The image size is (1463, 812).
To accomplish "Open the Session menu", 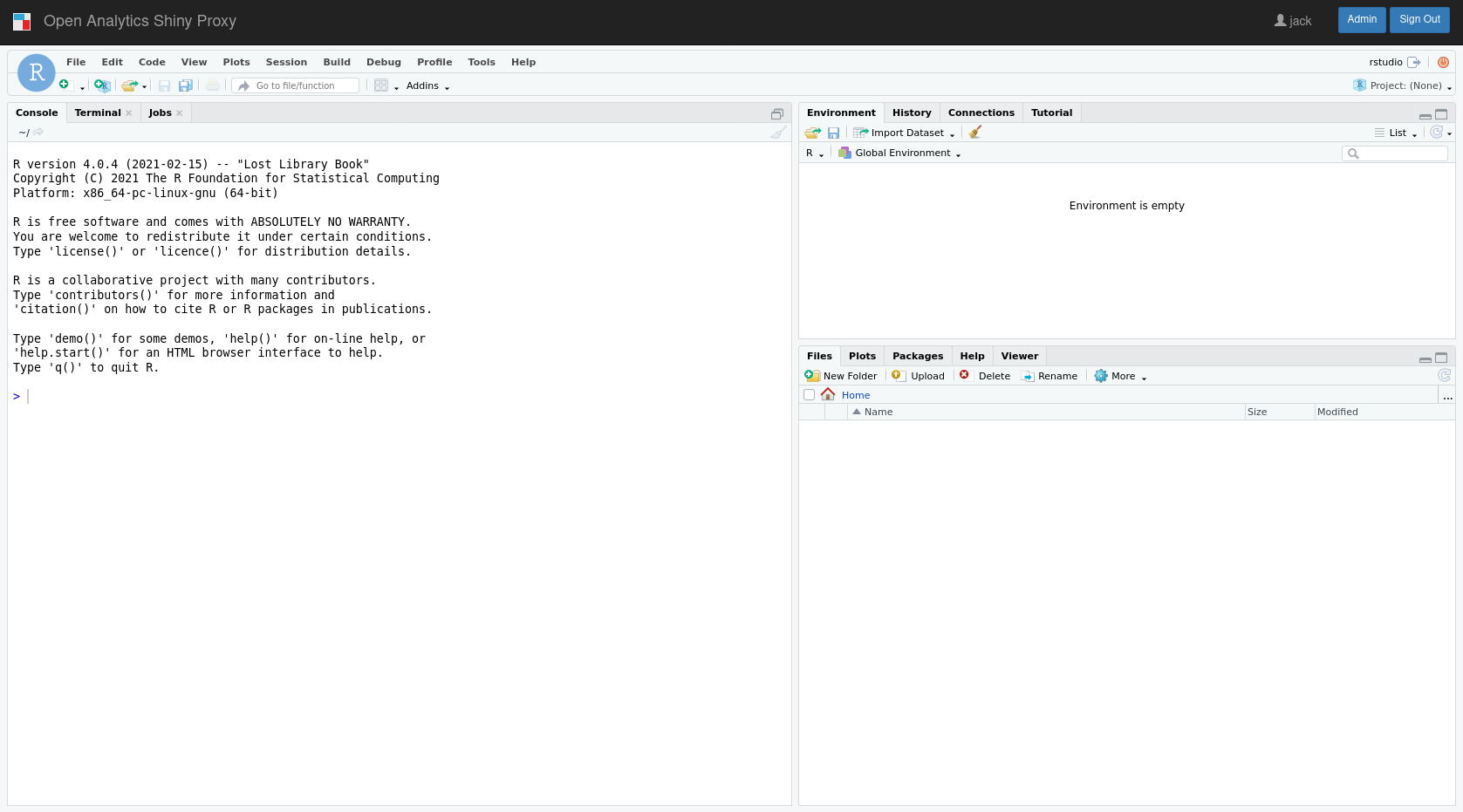I will [286, 62].
